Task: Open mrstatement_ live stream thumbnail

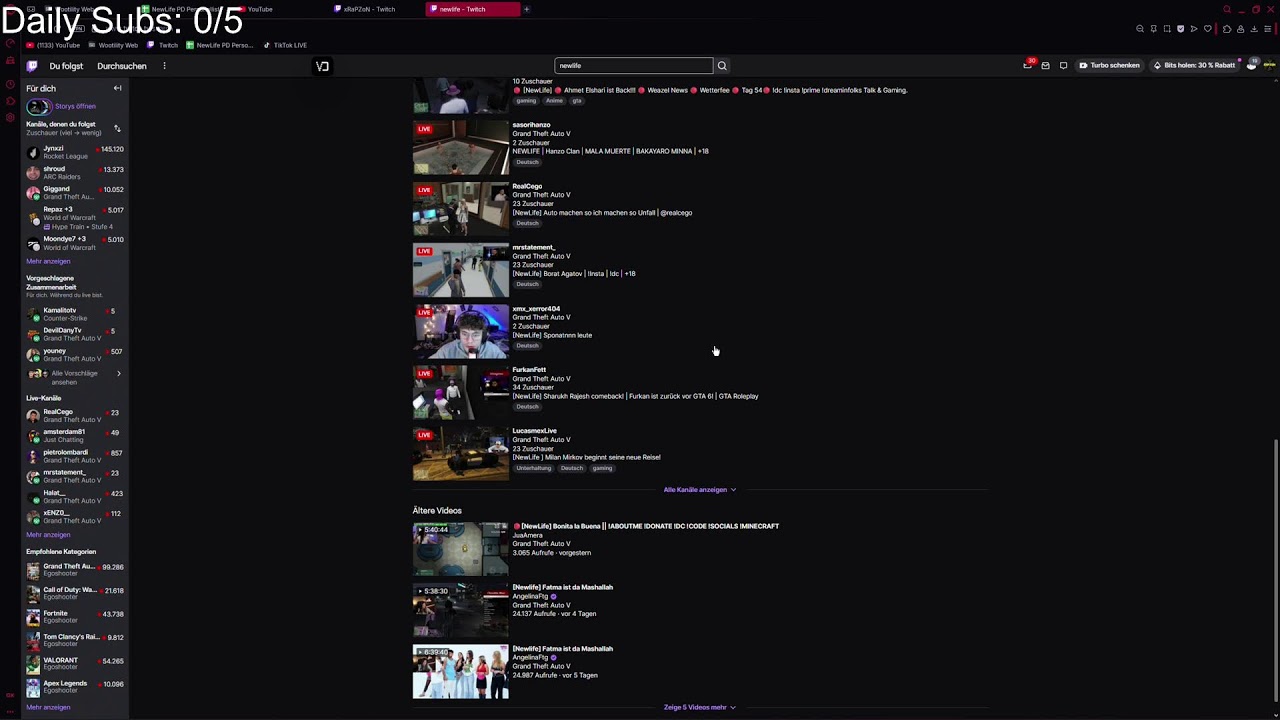Action: [460, 270]
